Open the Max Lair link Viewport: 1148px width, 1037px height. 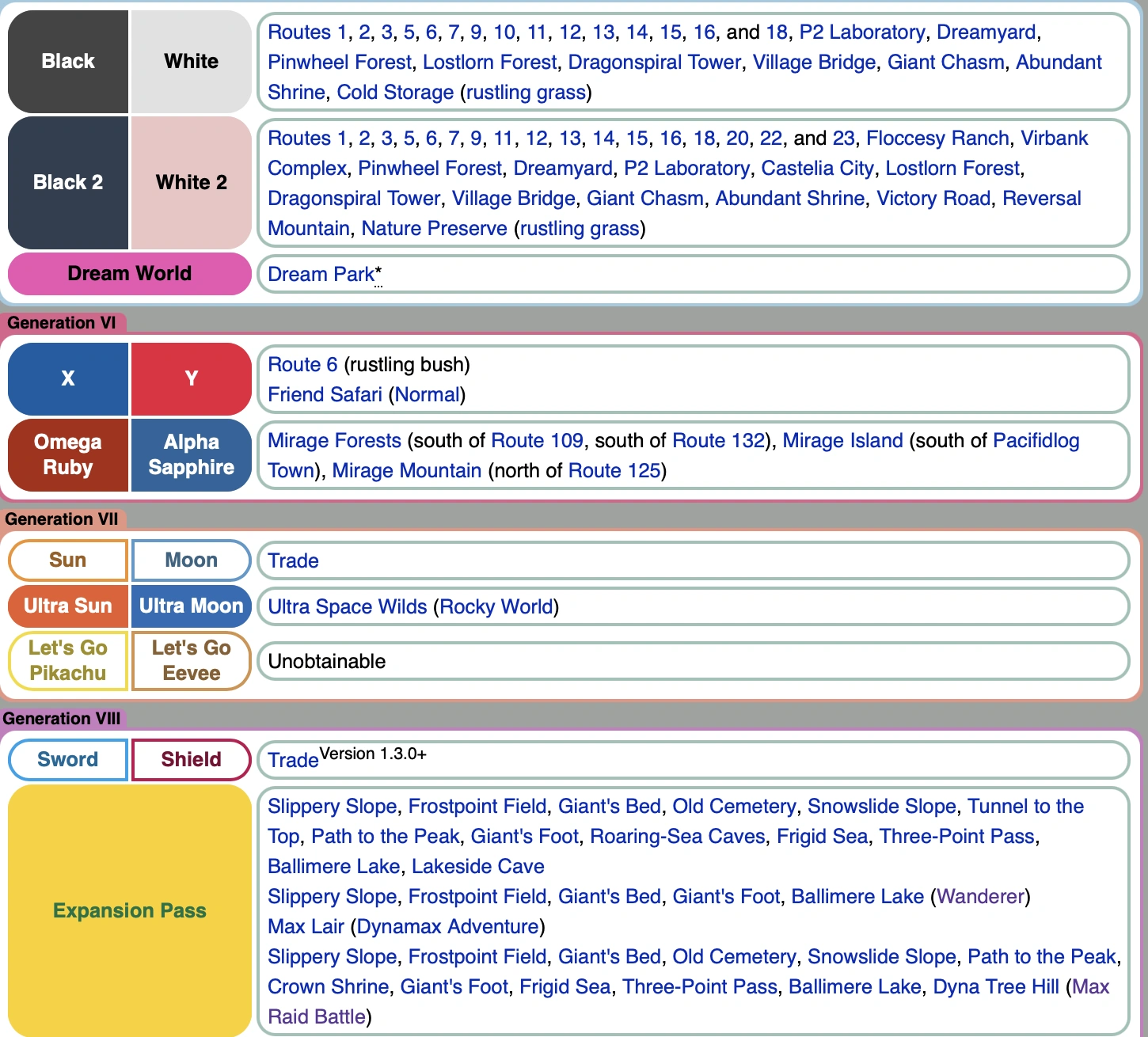pyautogui.click(x=306, y=927)
